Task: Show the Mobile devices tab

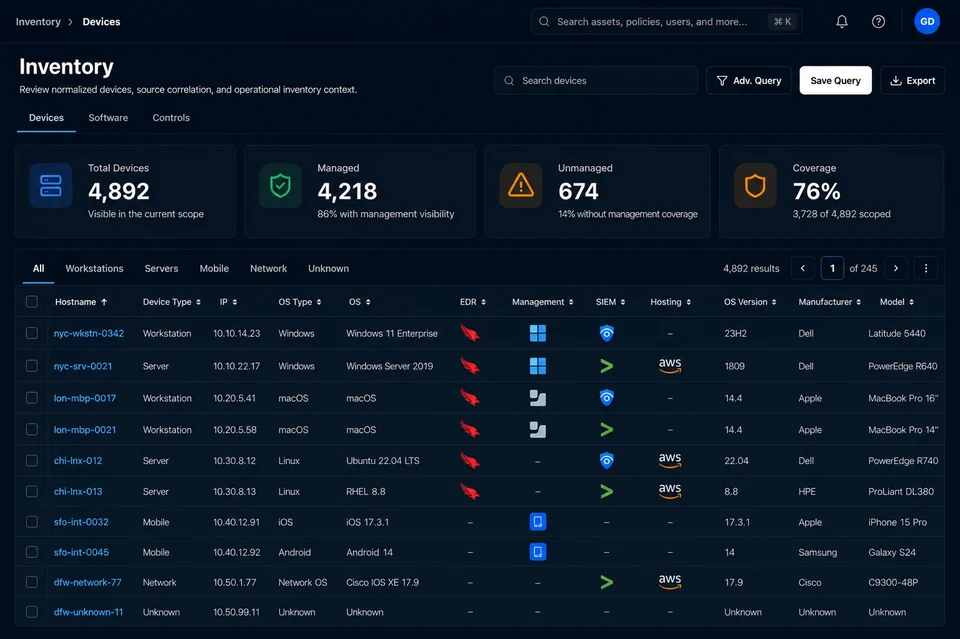Action: click(214, 268)
